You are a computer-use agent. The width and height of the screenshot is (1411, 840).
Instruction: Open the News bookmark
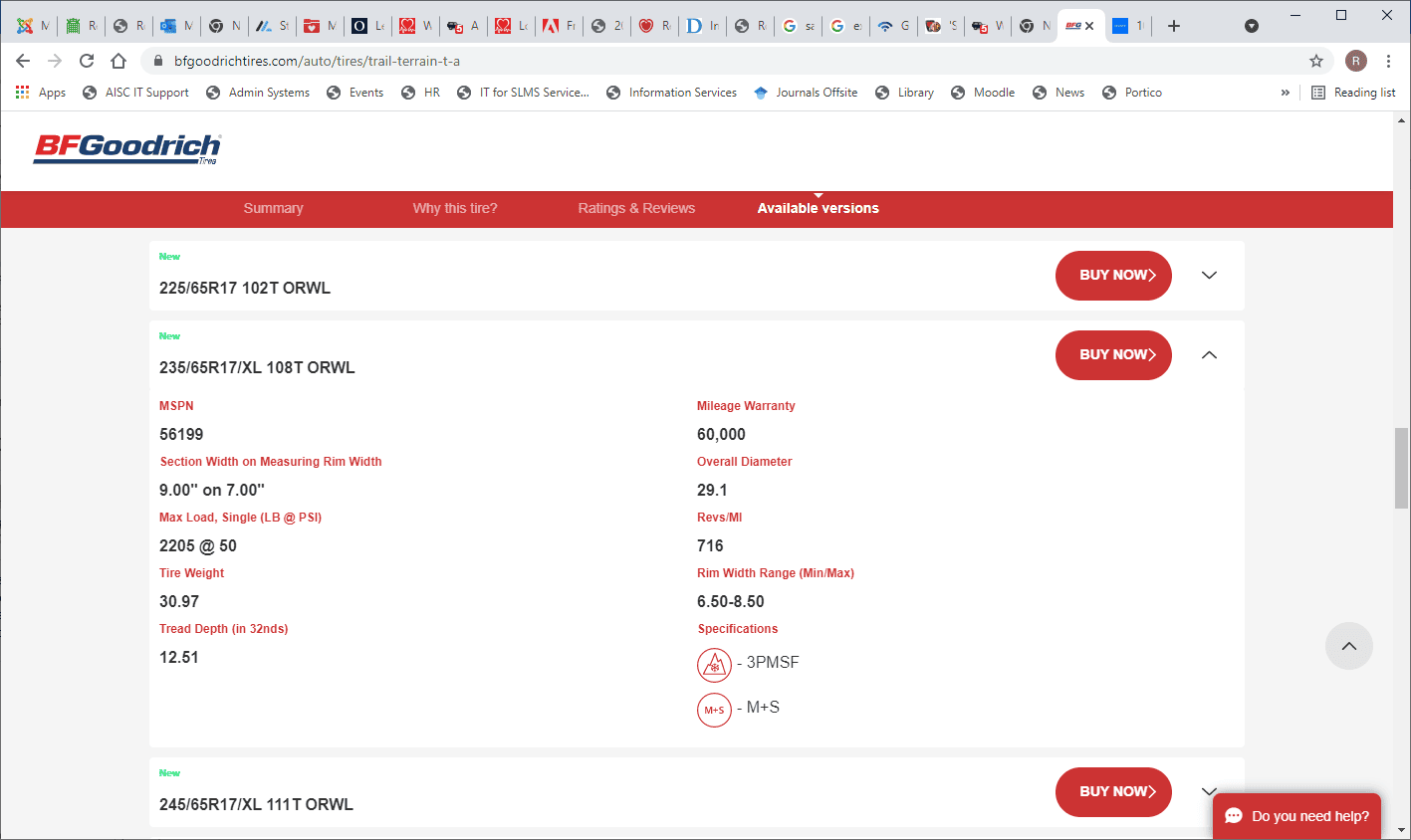pyautogui.click(x=1058, y=93)
